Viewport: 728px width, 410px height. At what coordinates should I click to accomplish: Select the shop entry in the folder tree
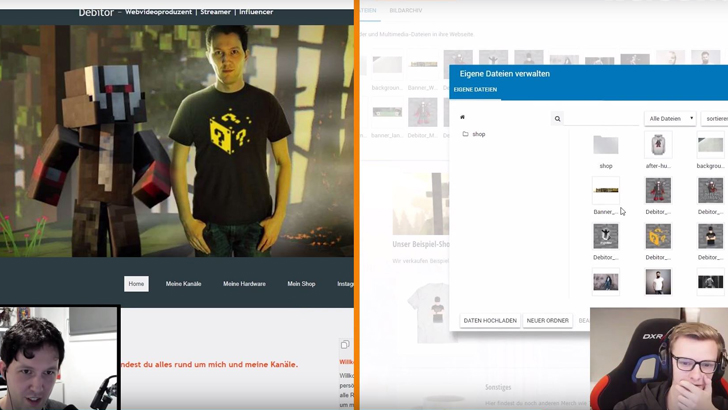479,134
